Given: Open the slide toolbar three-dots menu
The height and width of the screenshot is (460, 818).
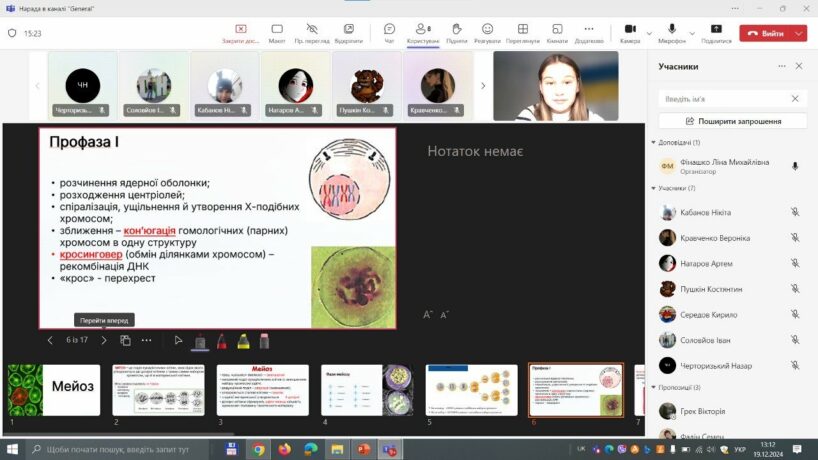Looking at the screenshot, I should 147,341.
